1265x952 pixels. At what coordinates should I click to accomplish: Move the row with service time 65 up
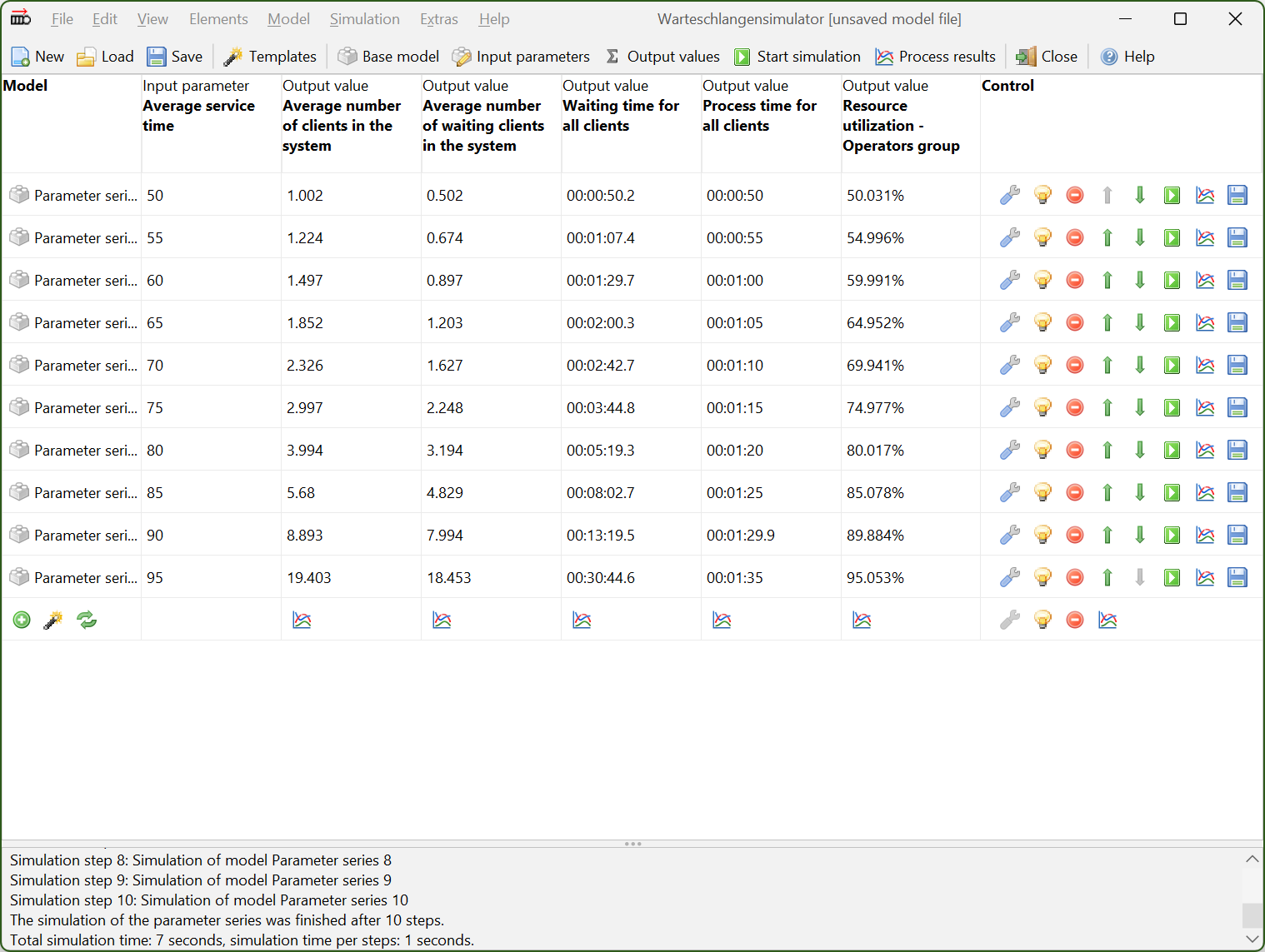click(1107, 322)
